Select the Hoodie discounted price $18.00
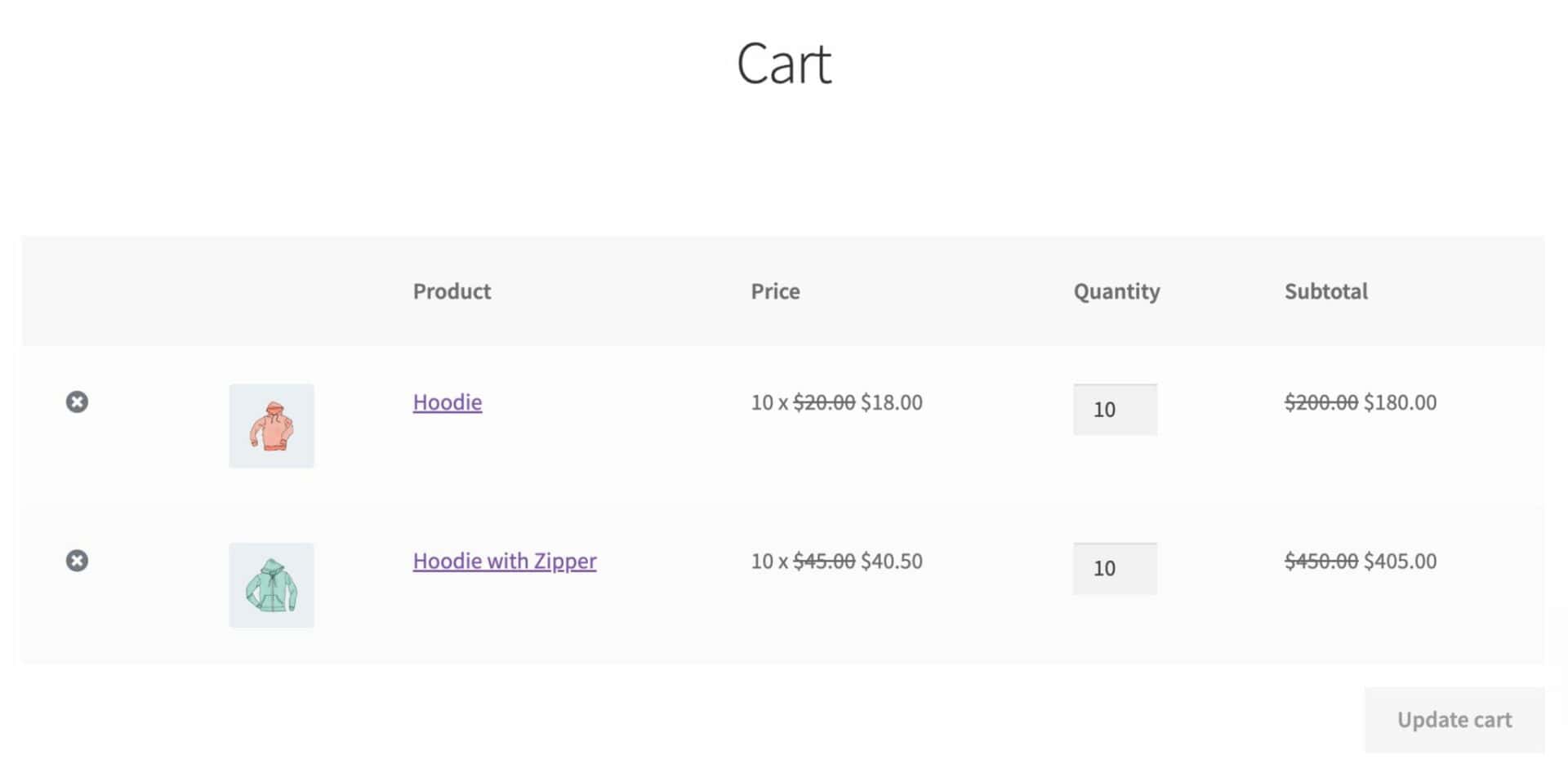The width and height of the screenshot is (1568, 768). pos(892,402)
